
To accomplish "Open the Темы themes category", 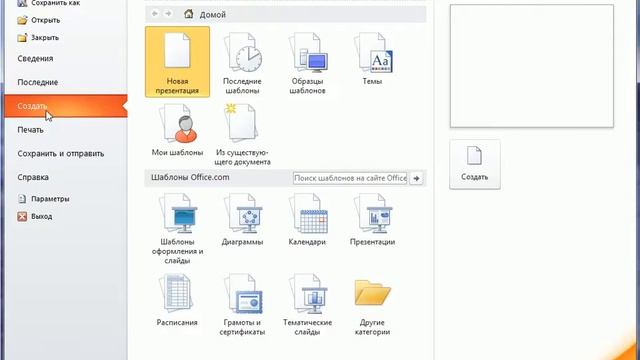I will [x=372, y=58].
